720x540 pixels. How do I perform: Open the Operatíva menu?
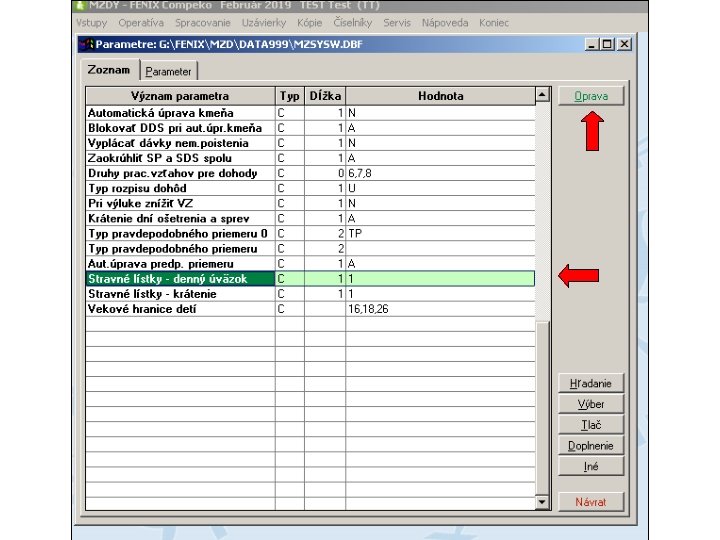pos(141,23)
